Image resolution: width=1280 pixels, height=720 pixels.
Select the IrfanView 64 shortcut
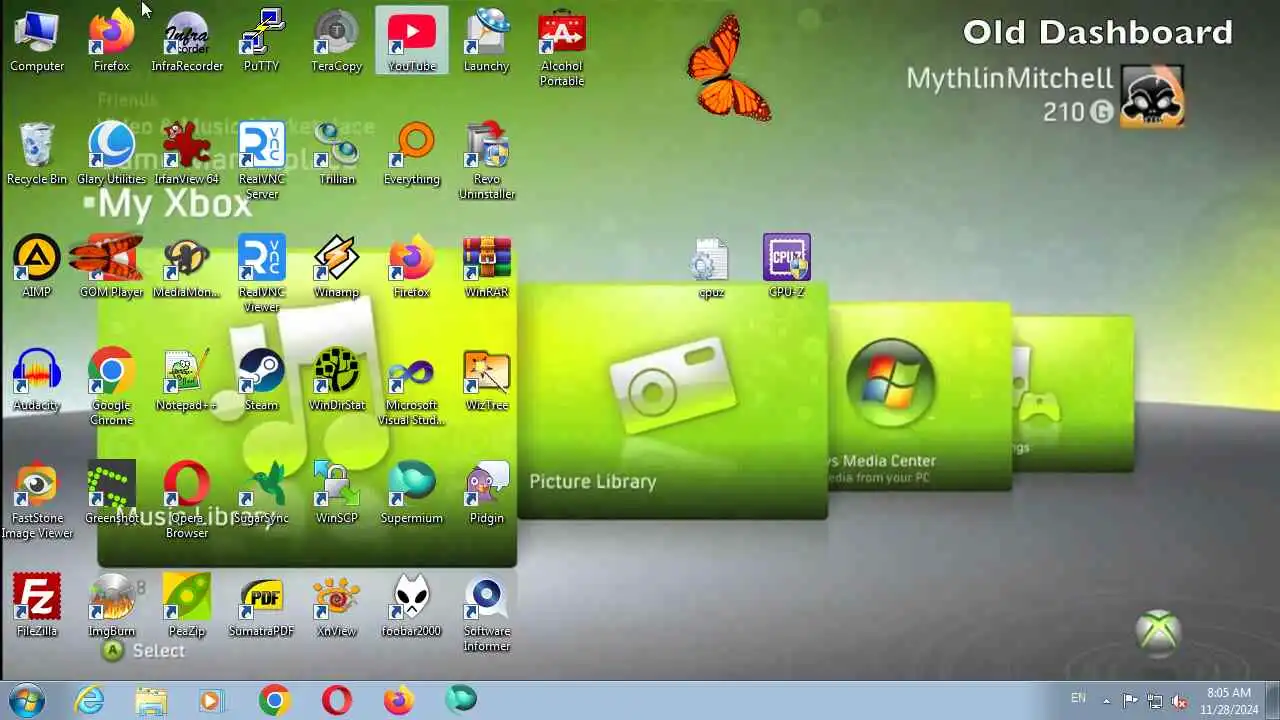click(187, 153)
